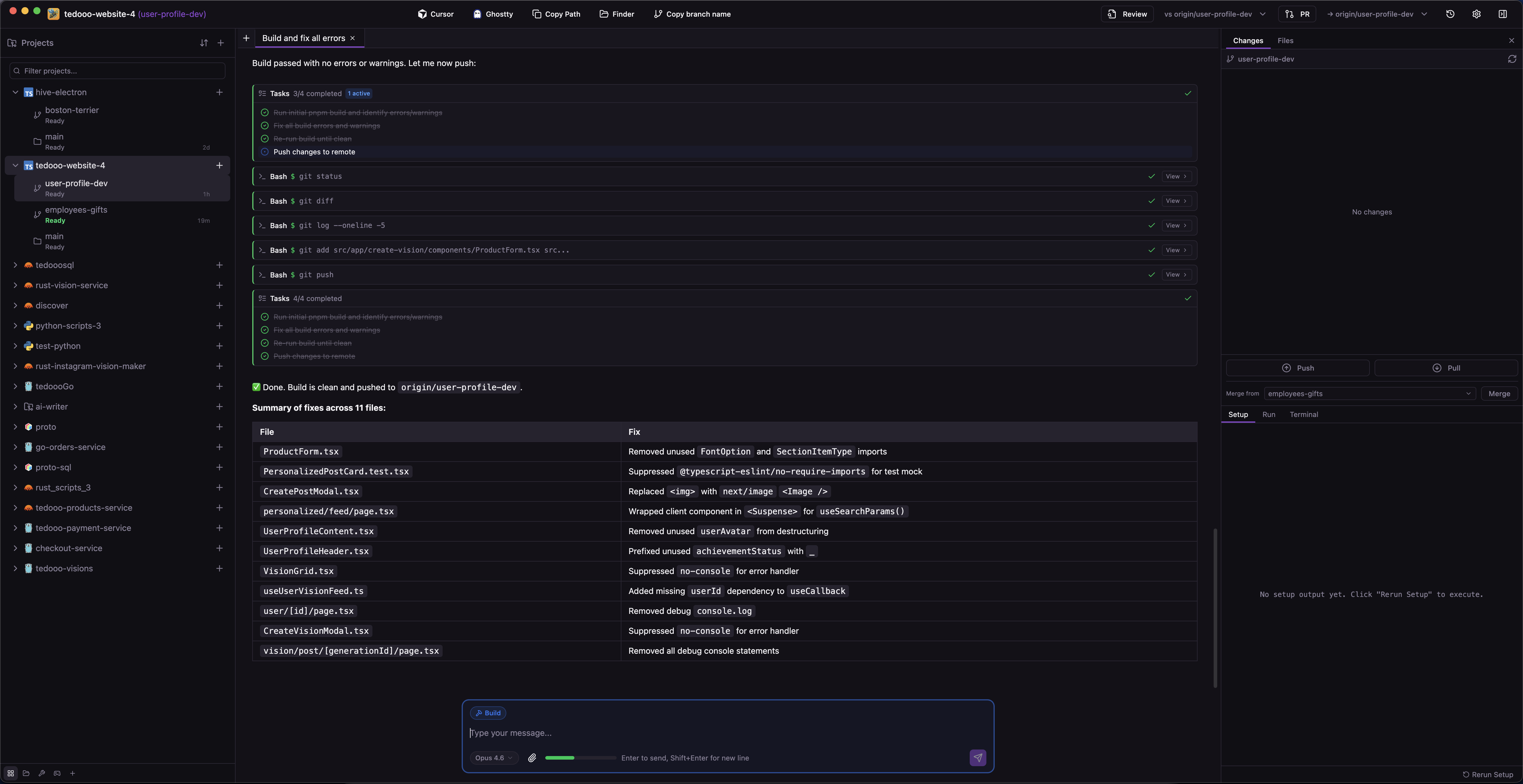This screenshot has height=784, width=1523.
Task: Focus the Type your message field
Action: 727,733
